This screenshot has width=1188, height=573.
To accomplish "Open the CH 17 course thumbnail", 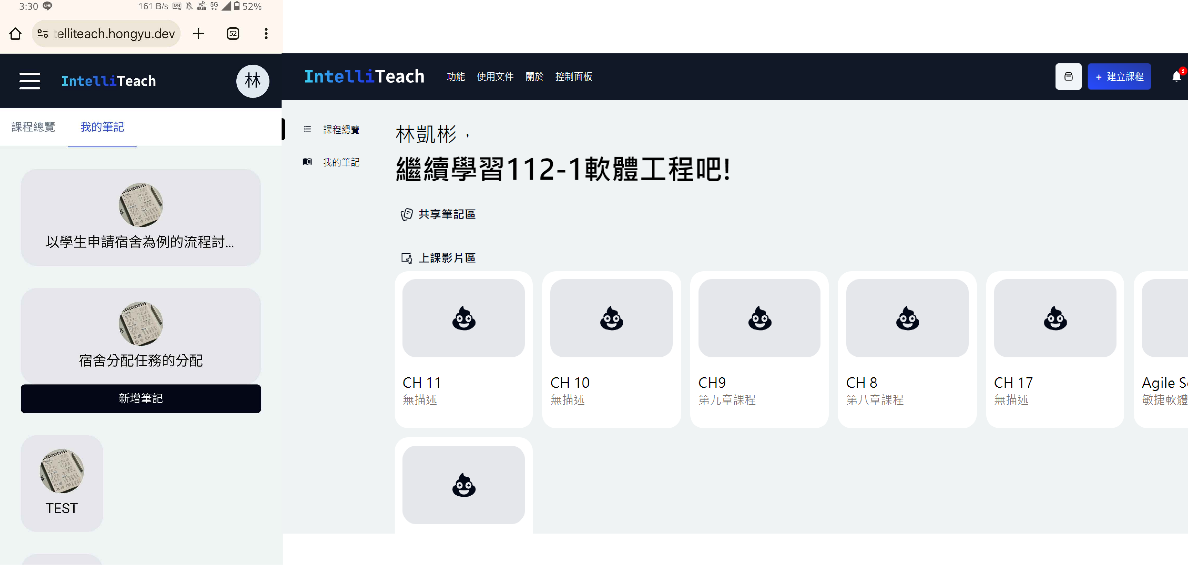I will 1055,318.
